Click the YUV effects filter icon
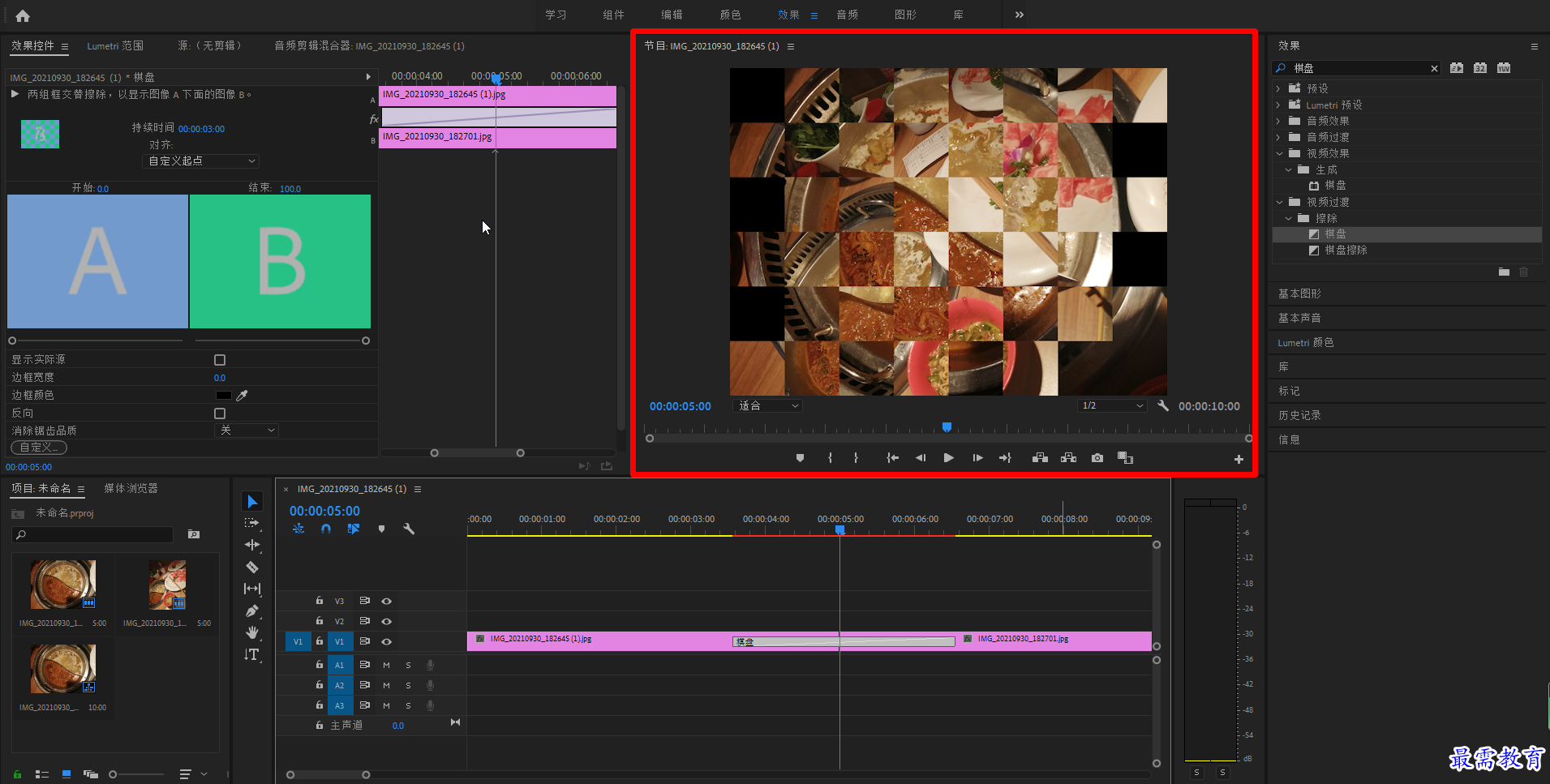1550x784 pixels. pyautogui.click(x=1504, y=68)
